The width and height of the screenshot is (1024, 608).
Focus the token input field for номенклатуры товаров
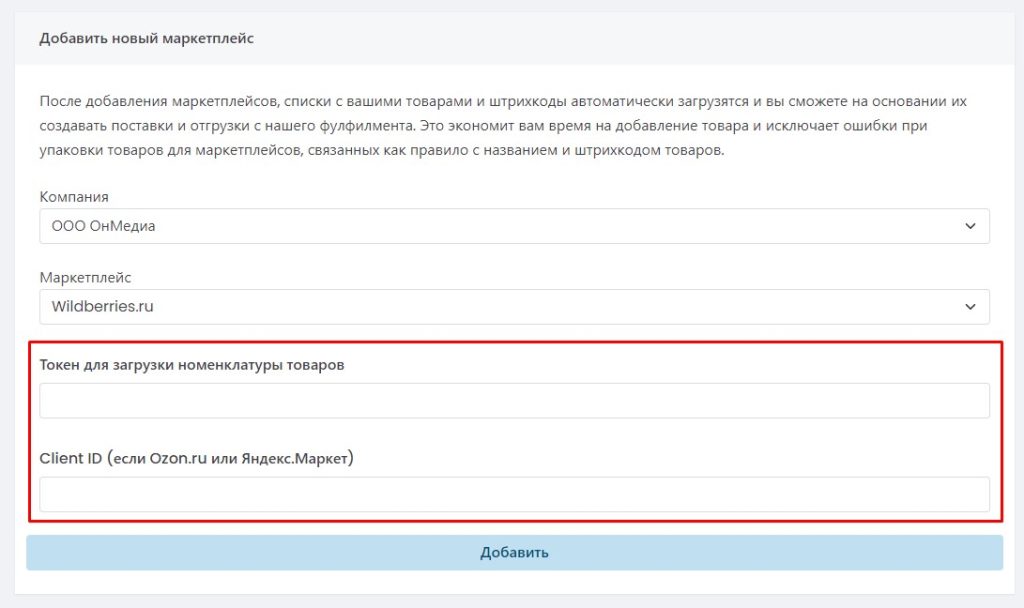(x=514, y=401)
